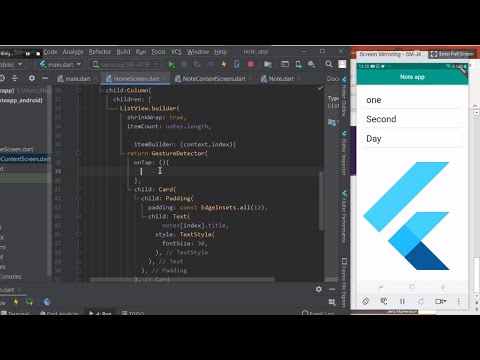Open the Device File Explorer side panel
The height and width of the screenshot is (360, 480).
click(x=344, y=283)
